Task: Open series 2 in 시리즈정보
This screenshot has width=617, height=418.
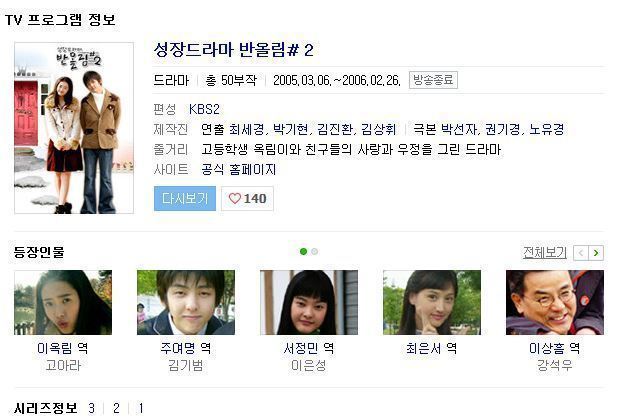Action: pos(116,408)
